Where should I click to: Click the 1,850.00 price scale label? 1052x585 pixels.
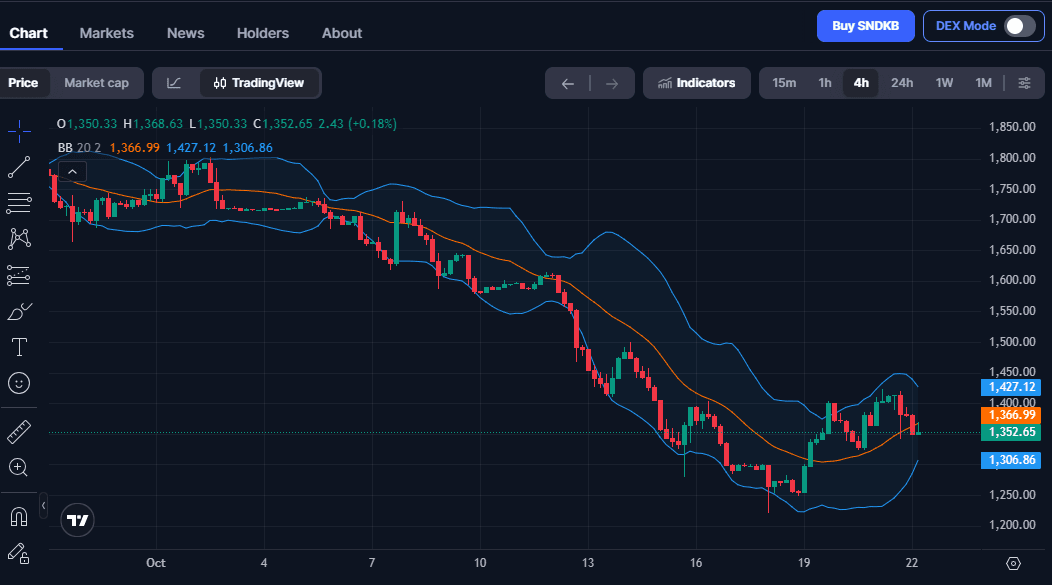coord(1012,127)
